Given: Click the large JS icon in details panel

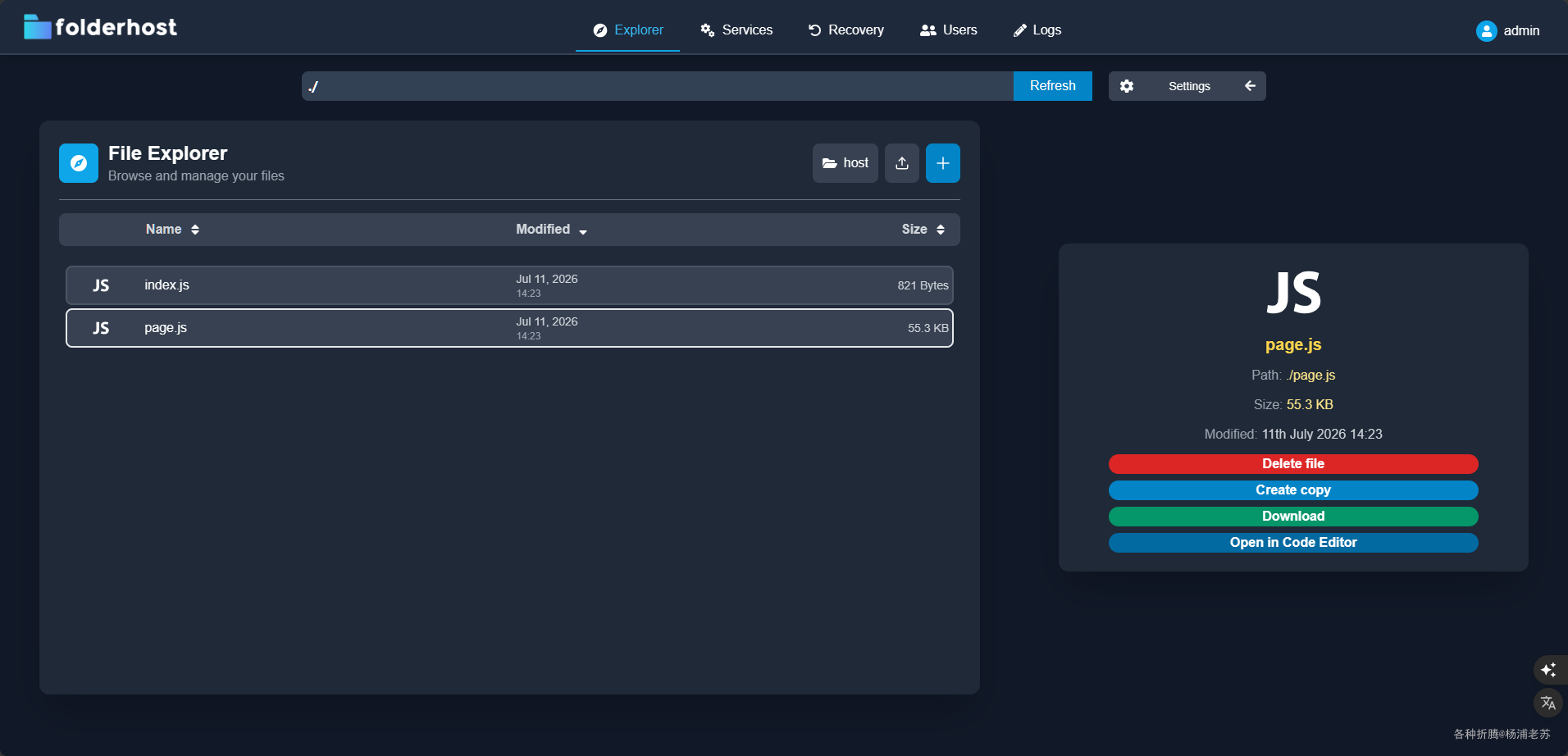Looking at the screenshot, I should coord(1293,294).
